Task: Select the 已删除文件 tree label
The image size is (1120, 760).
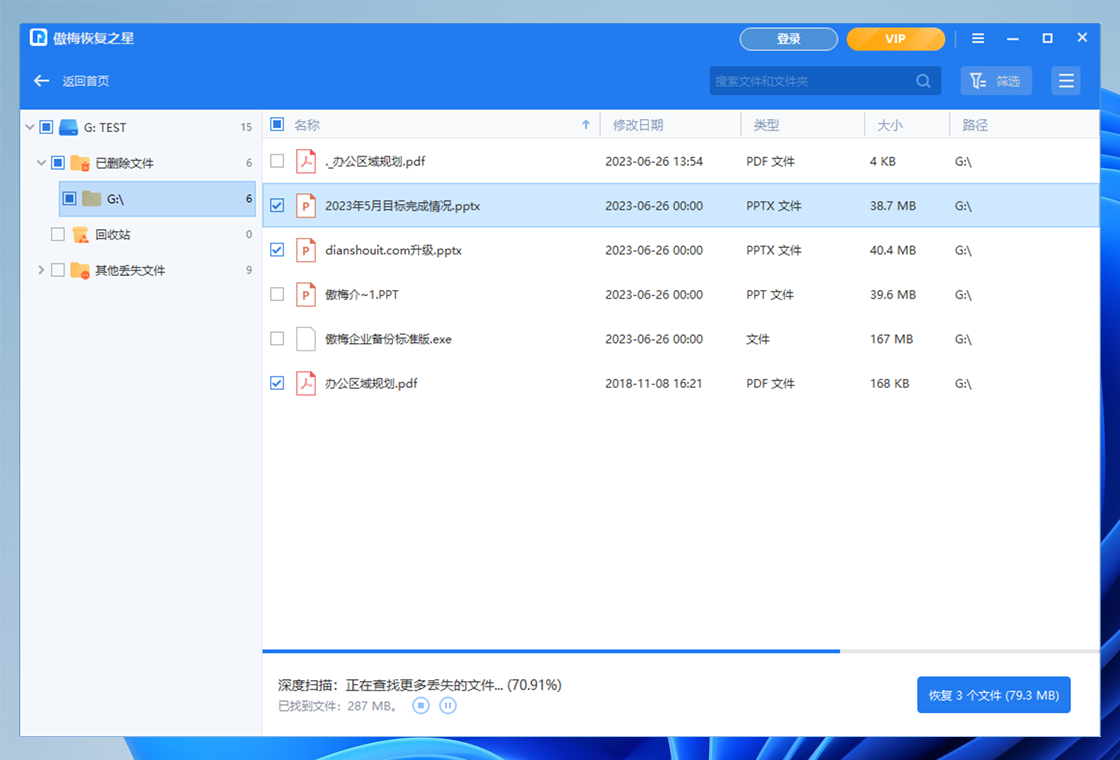Action: tap(124, 163)
